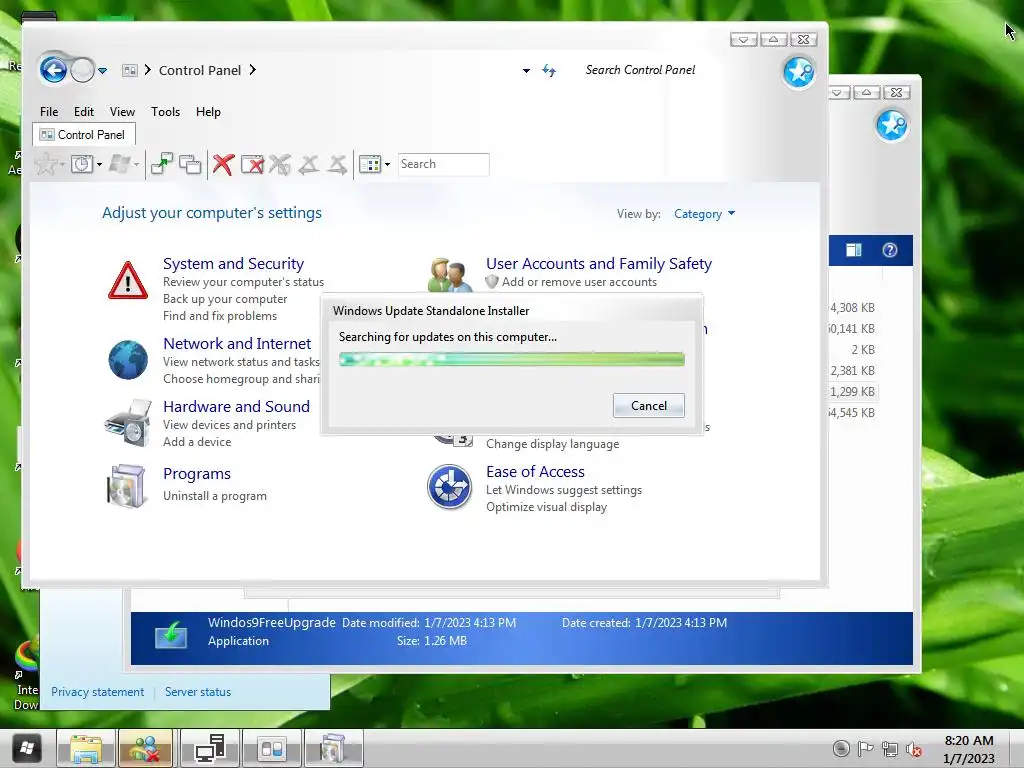
Task: Click the Hardware and Sound printer icon
Action: pos(128,423)
